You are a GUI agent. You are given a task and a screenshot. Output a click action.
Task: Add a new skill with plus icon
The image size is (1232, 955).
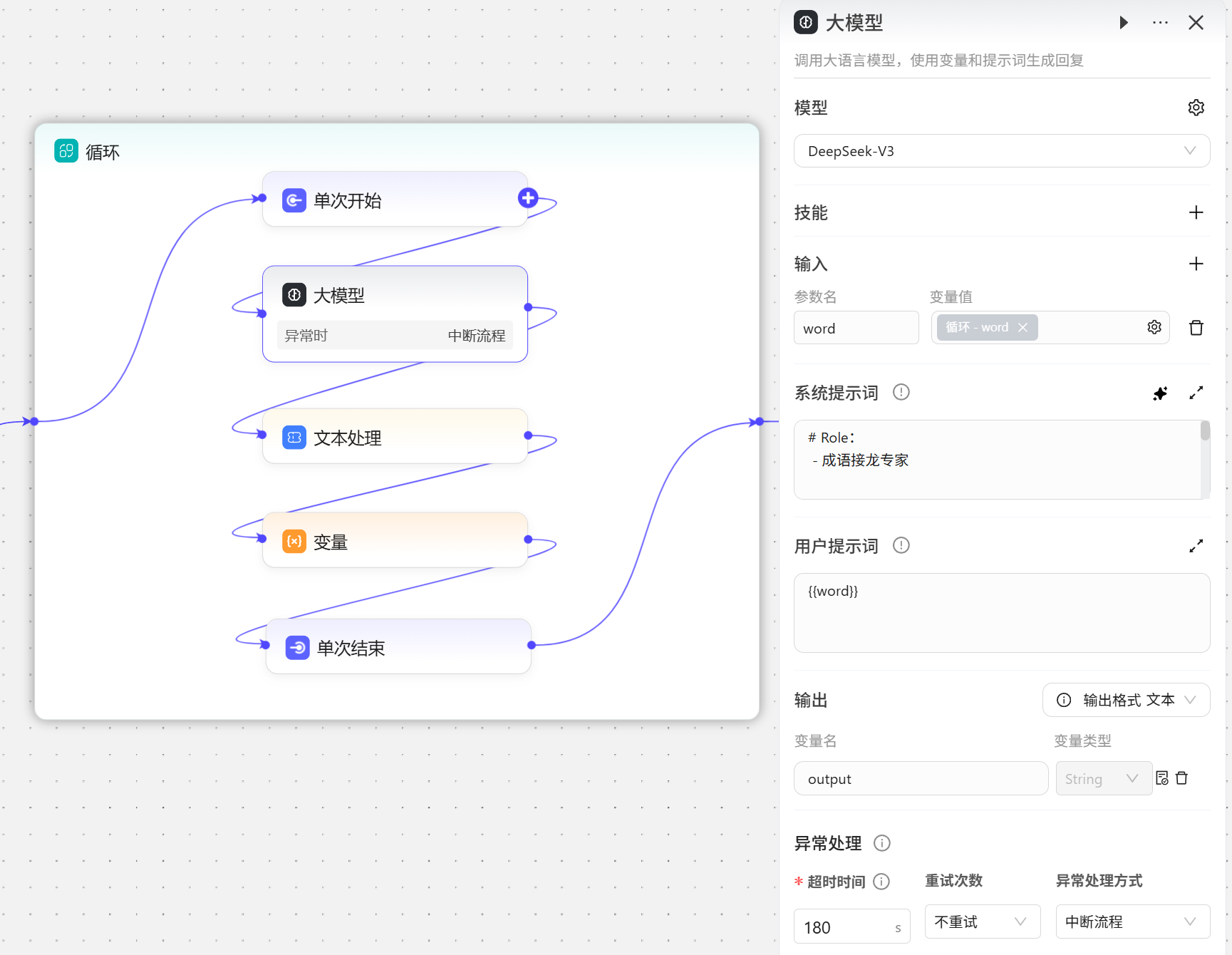click(x=1196, y=212)
